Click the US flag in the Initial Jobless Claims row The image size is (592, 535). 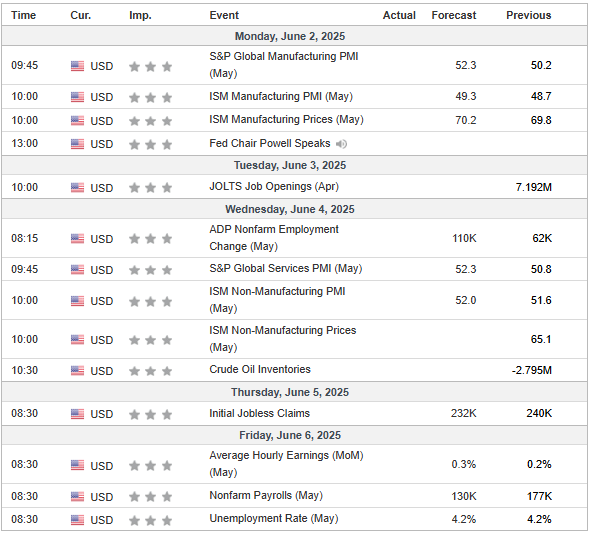tap(77, 415)
